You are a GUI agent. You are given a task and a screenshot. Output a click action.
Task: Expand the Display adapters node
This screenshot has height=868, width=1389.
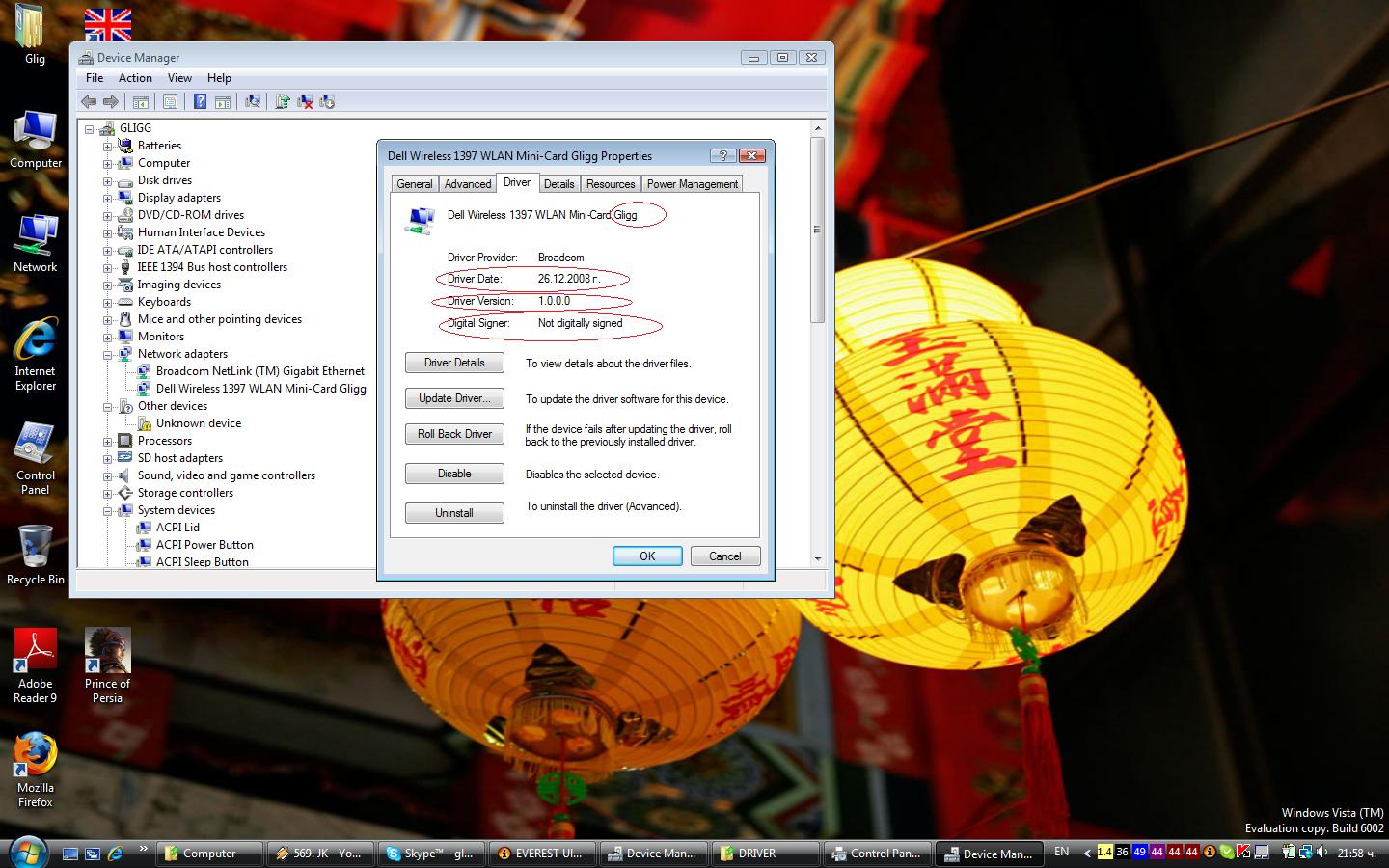pos(108,199)
